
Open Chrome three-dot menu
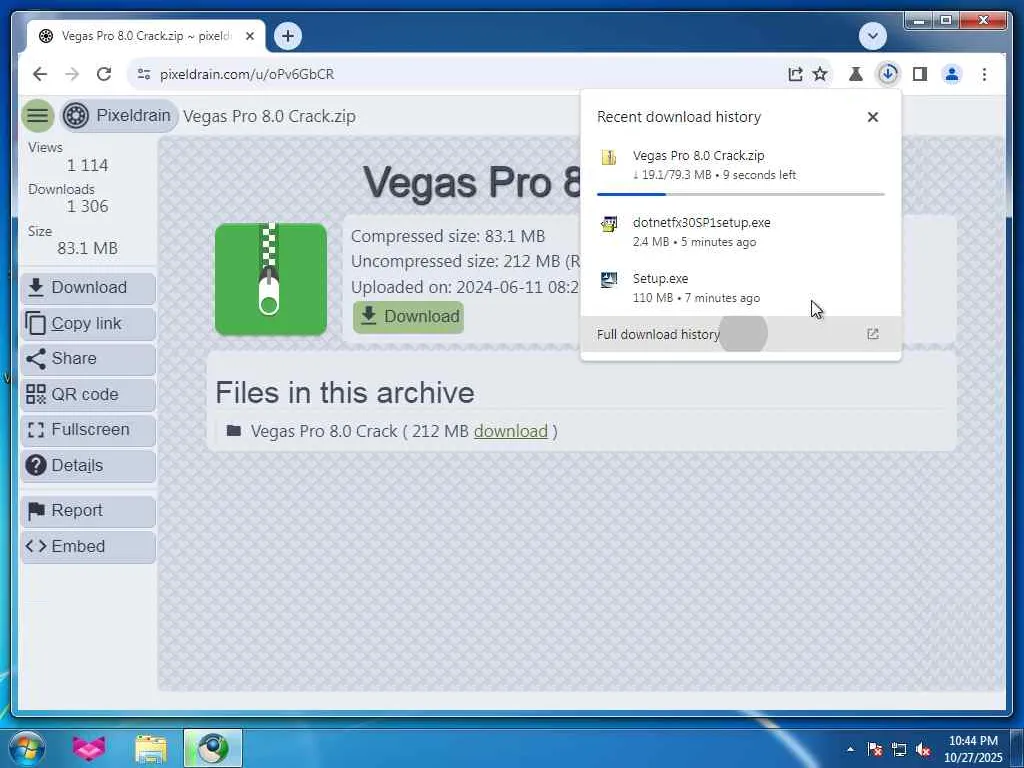coord(984,74)
